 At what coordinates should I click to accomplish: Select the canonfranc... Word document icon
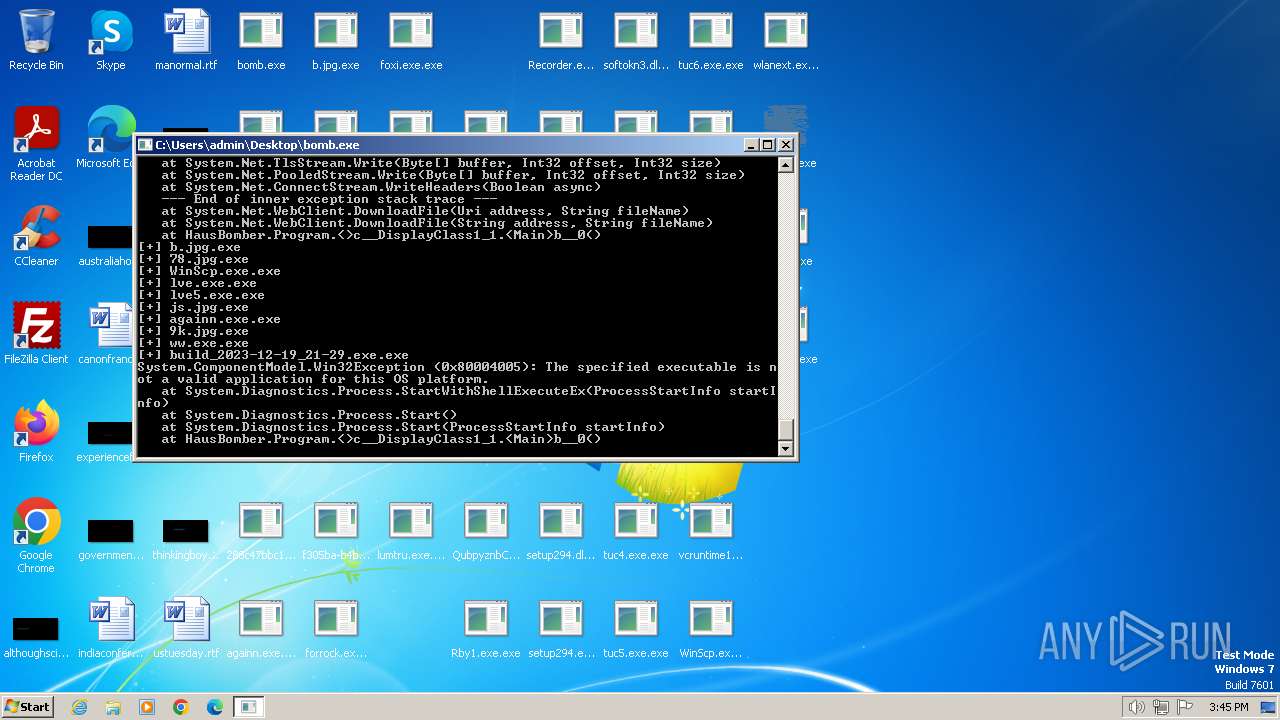(108, 334)
